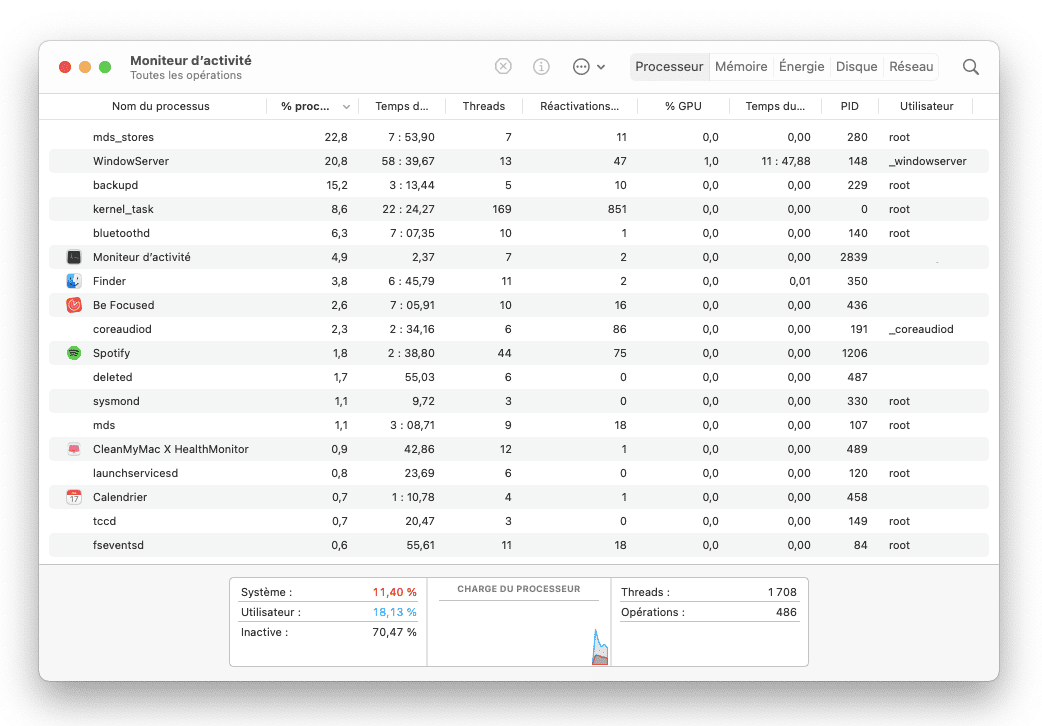Click the process info (i) icon
This screenshot has height=726, width=1042.
pyautogui.click(x=541, y=67)
